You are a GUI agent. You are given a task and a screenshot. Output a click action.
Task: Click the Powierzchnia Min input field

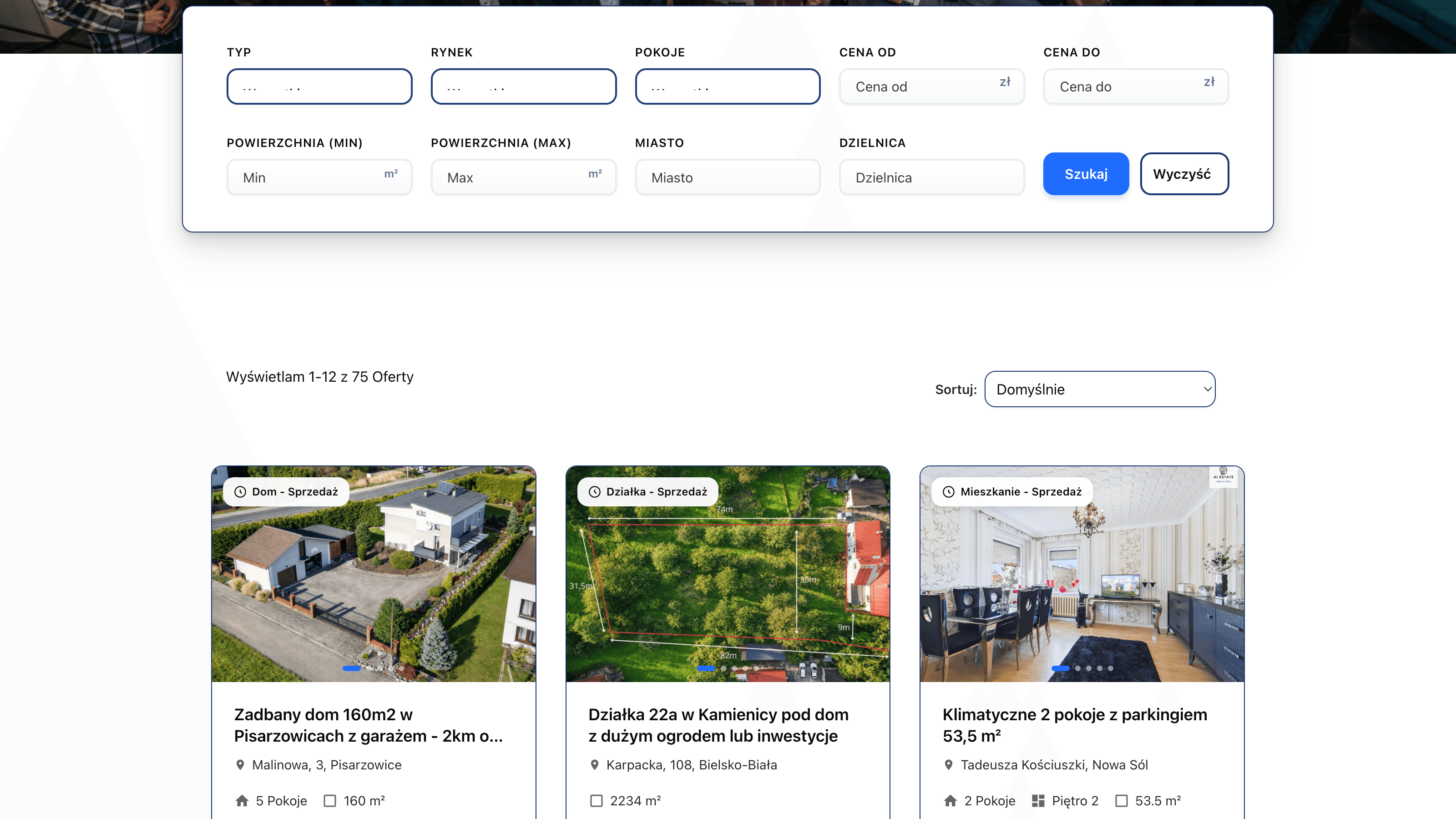pos(319,177)
